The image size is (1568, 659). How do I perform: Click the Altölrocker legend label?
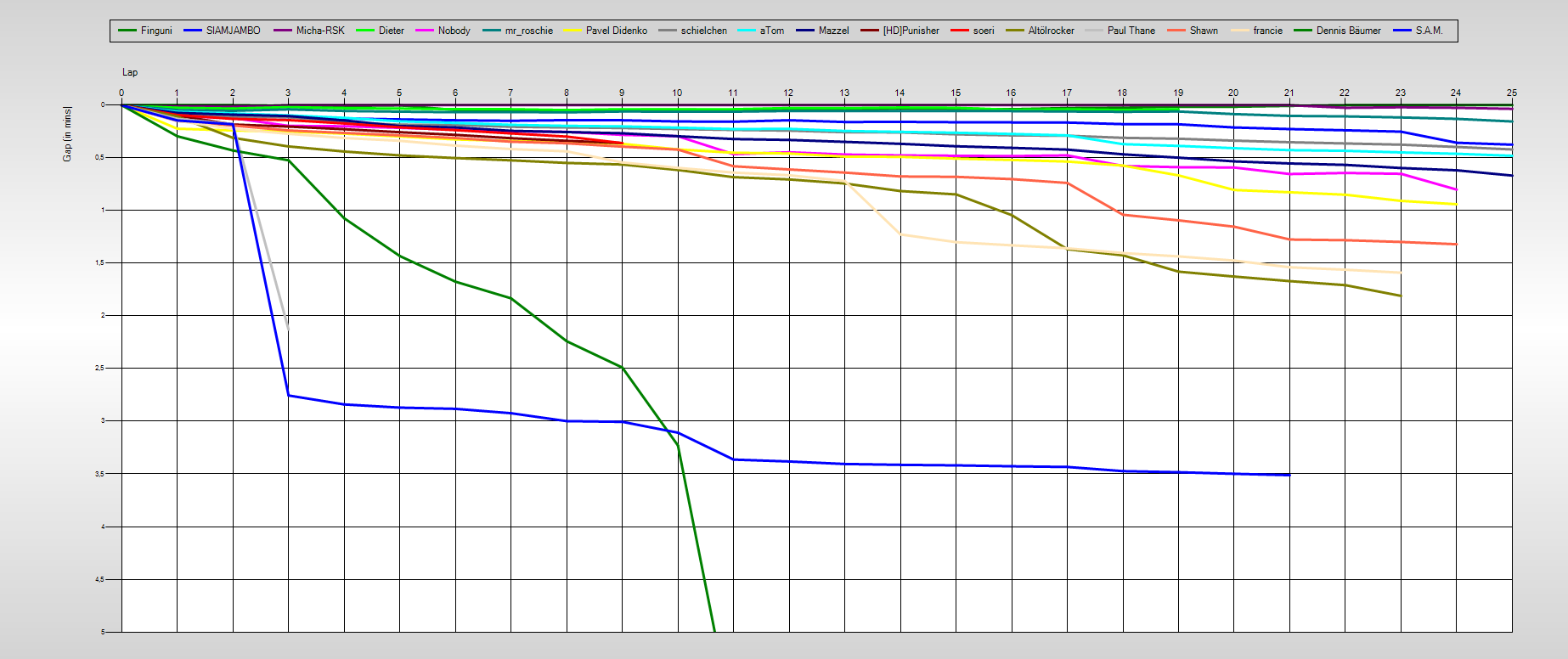pos(1051,31)
